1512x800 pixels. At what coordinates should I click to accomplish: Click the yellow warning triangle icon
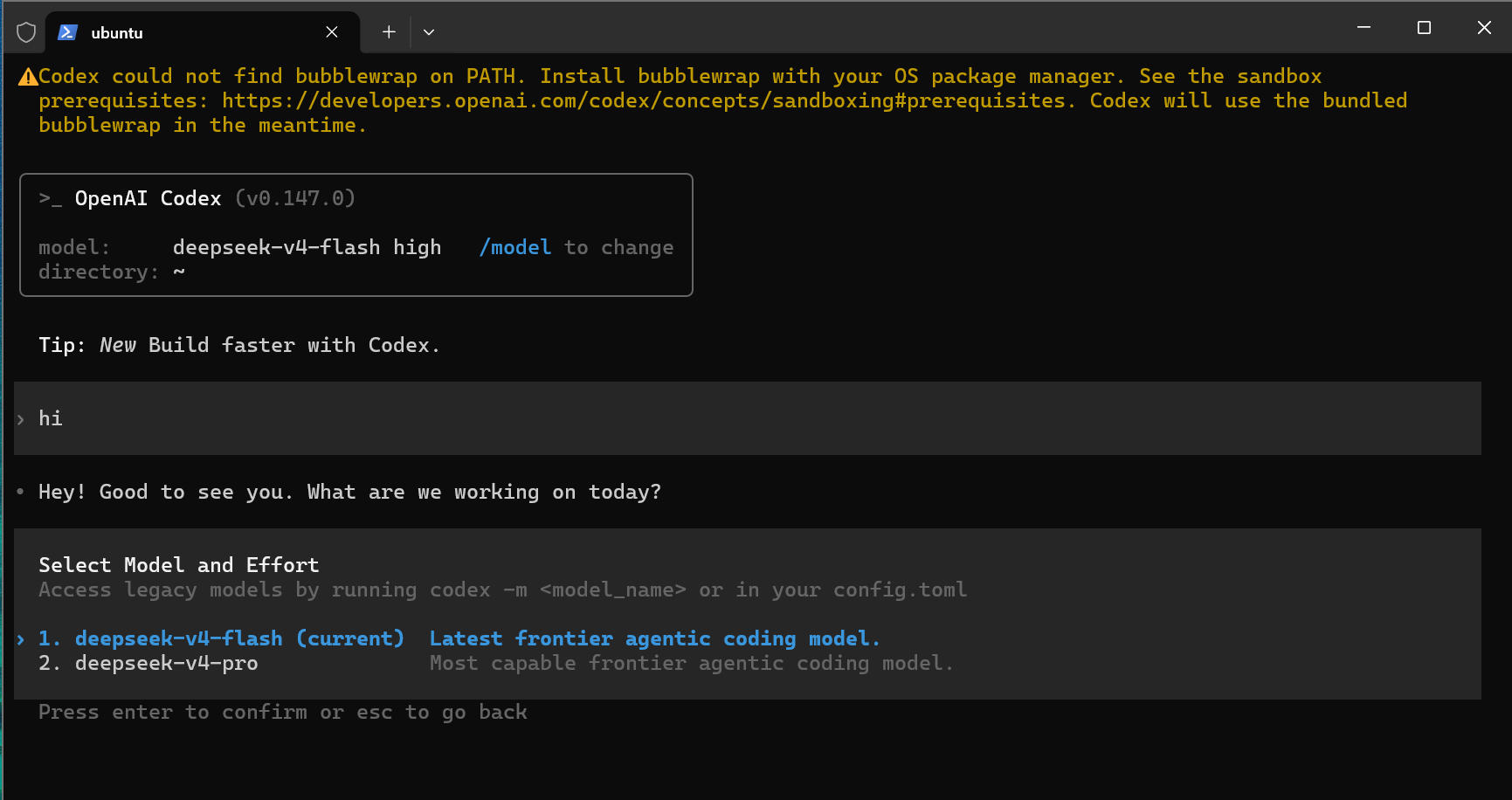point(28,77)
